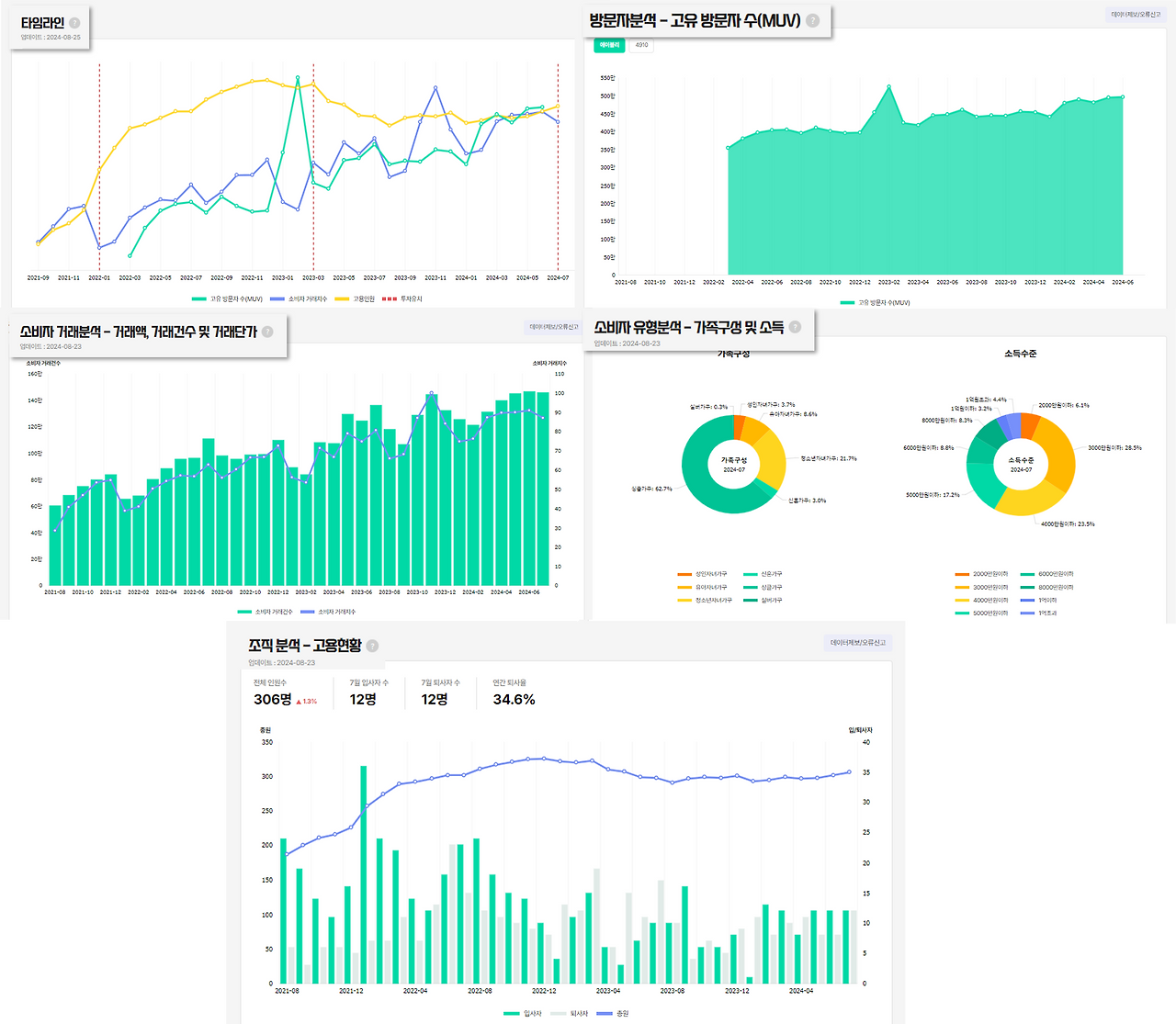Toggle 퇴사자 legend in employment chart

click(x=570, y=1014)
